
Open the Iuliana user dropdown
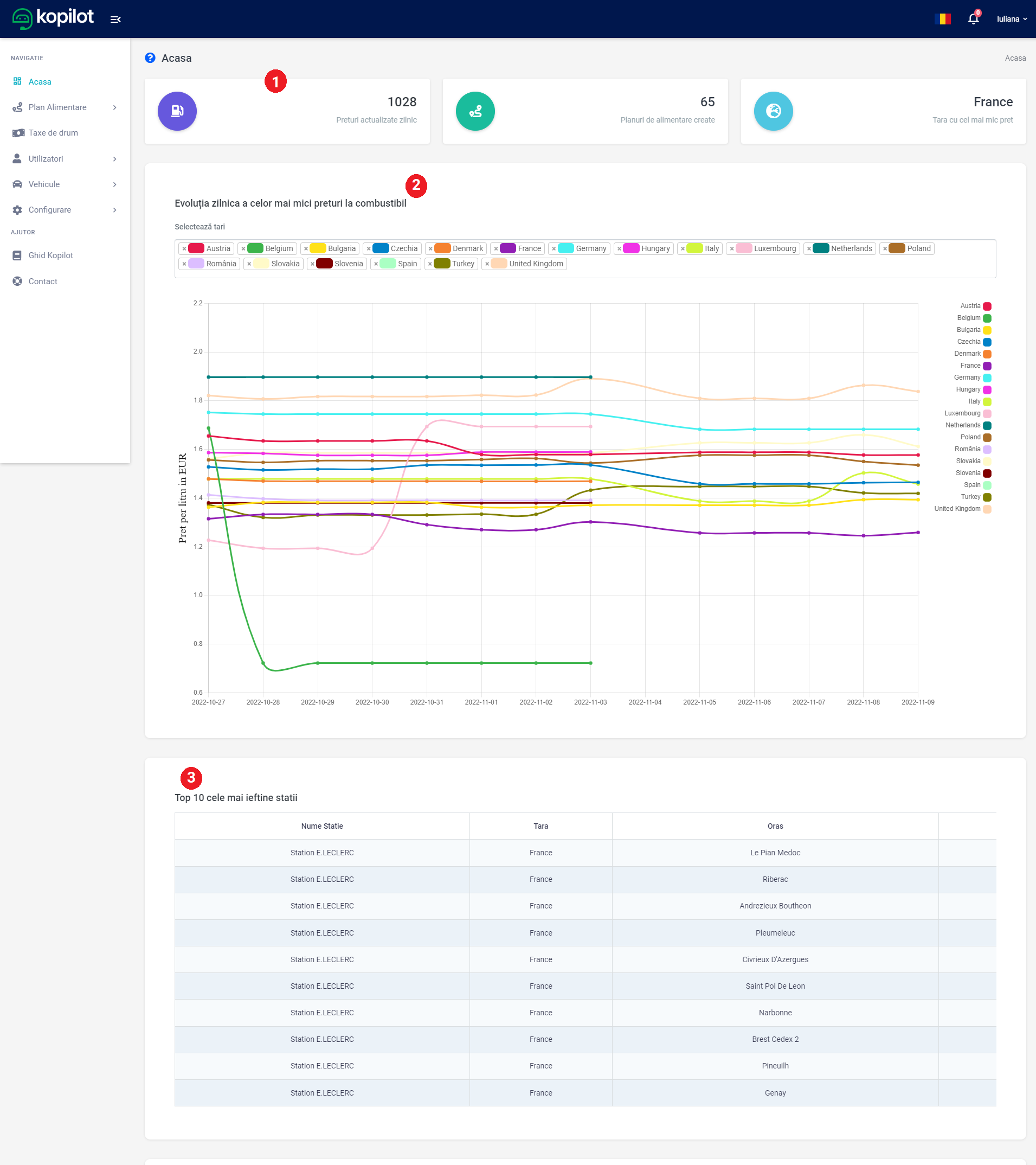[x=1012, y=19]
